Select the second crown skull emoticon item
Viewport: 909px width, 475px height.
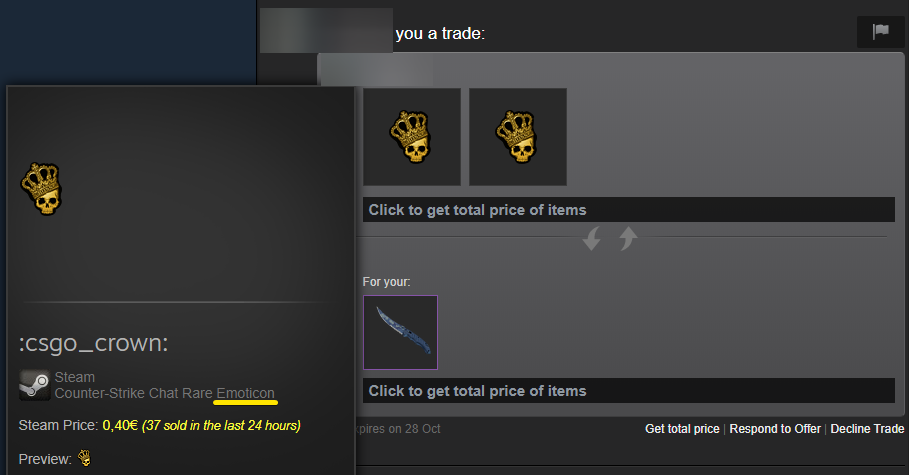pyautogui.click(x=518, y=137)
